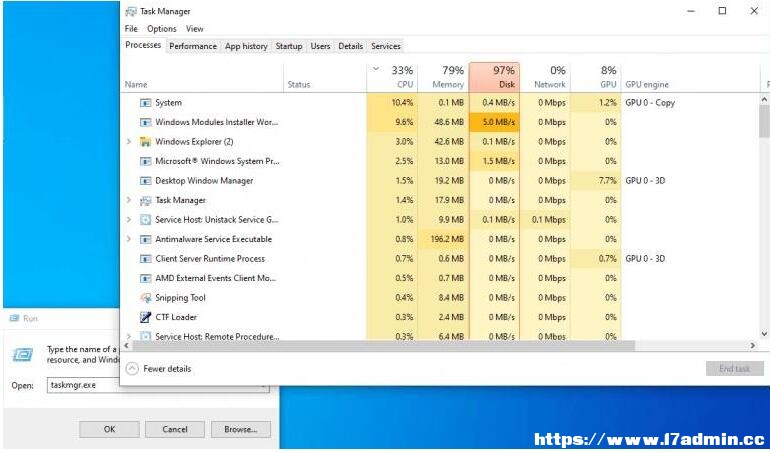Switch to the Performance tab
The width and height of the screenshot is (770, 453).
click(193, 46)
